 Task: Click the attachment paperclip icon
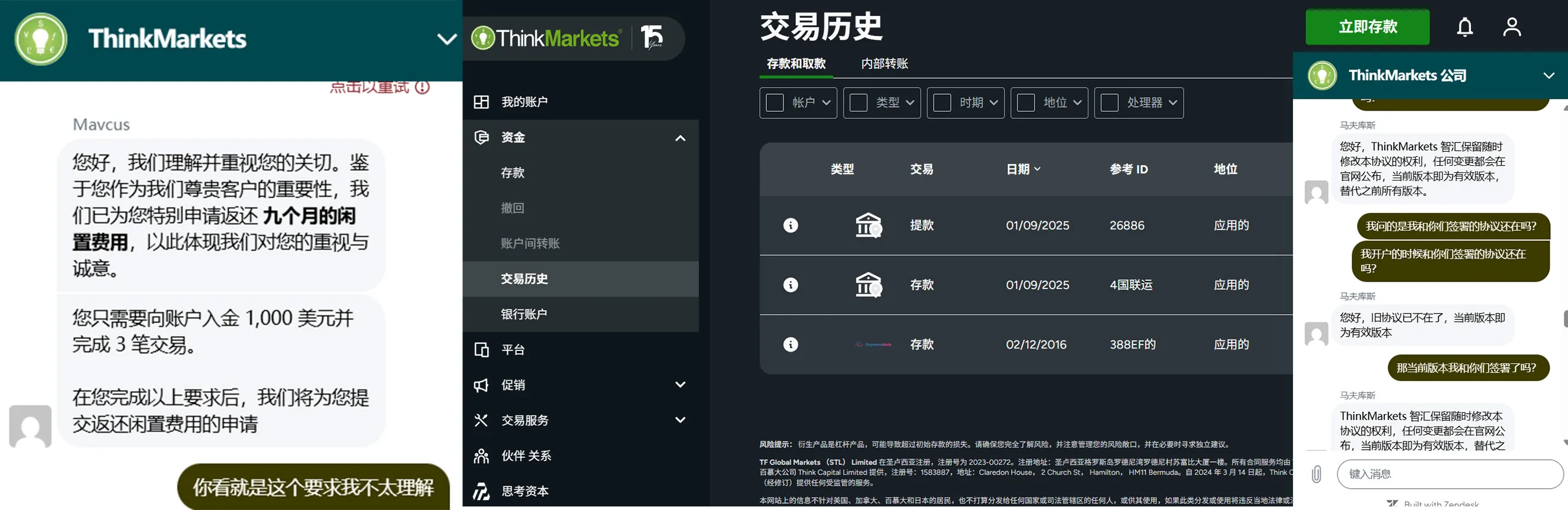coord(1316,474)
